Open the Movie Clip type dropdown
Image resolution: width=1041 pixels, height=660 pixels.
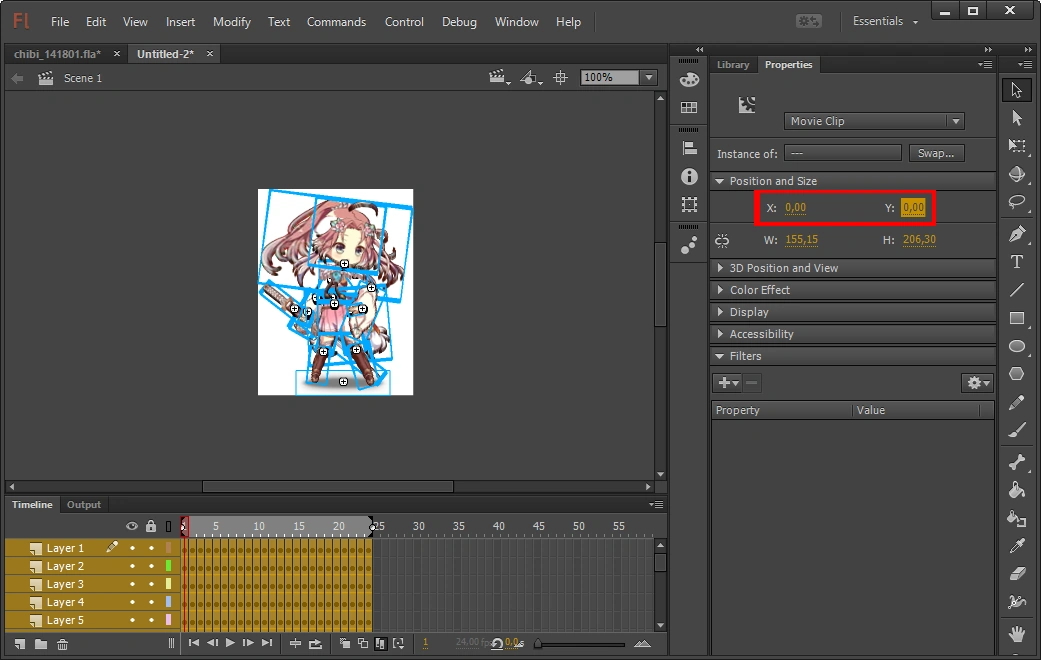click(956, 121)
